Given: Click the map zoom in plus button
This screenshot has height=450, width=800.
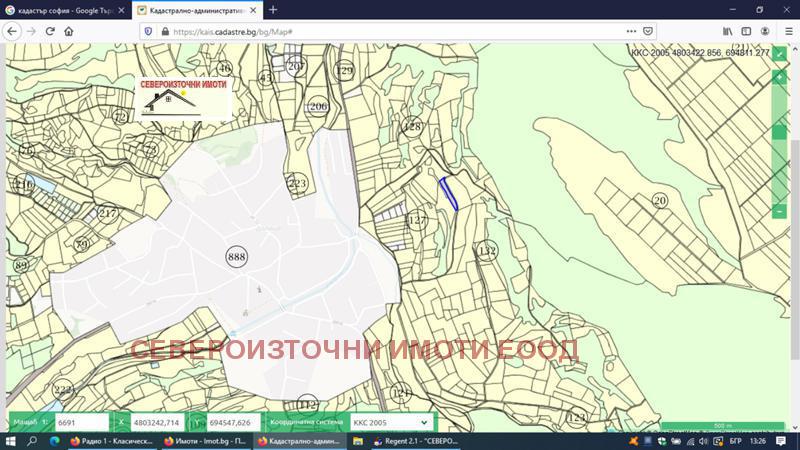Looking at the screenshot, I should click(x=779, y=77).
